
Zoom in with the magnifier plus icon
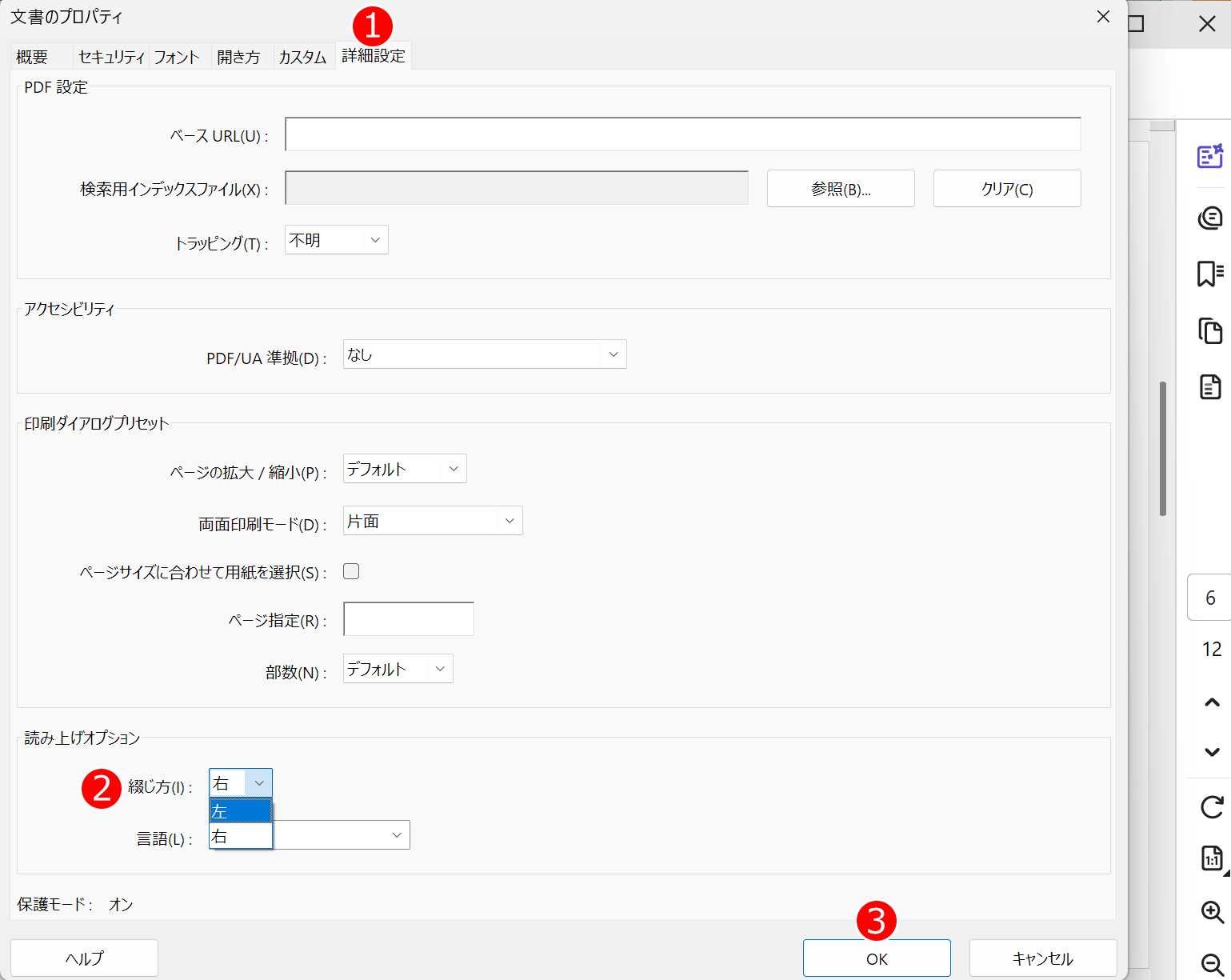point(1212,912)
